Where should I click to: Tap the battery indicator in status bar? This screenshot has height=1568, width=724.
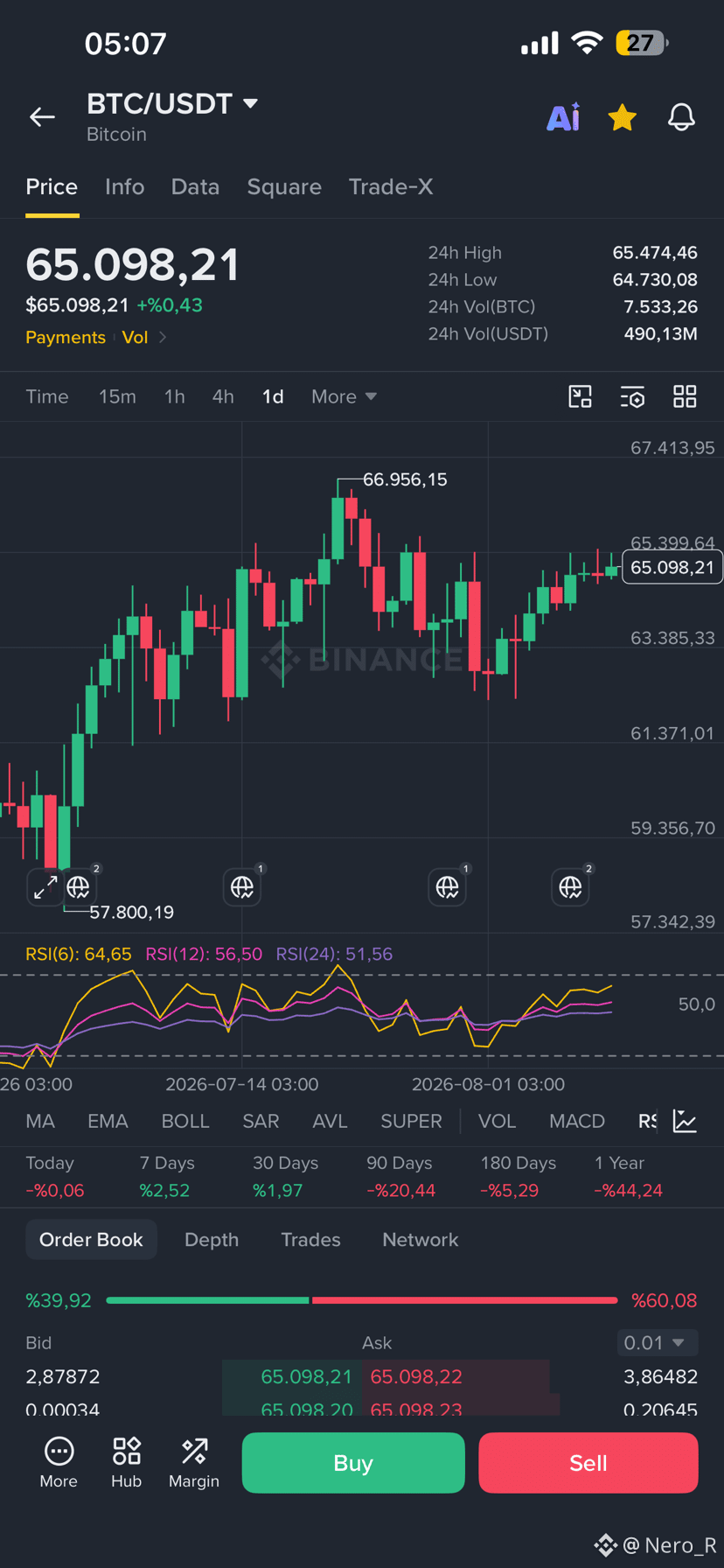point(642,43)
